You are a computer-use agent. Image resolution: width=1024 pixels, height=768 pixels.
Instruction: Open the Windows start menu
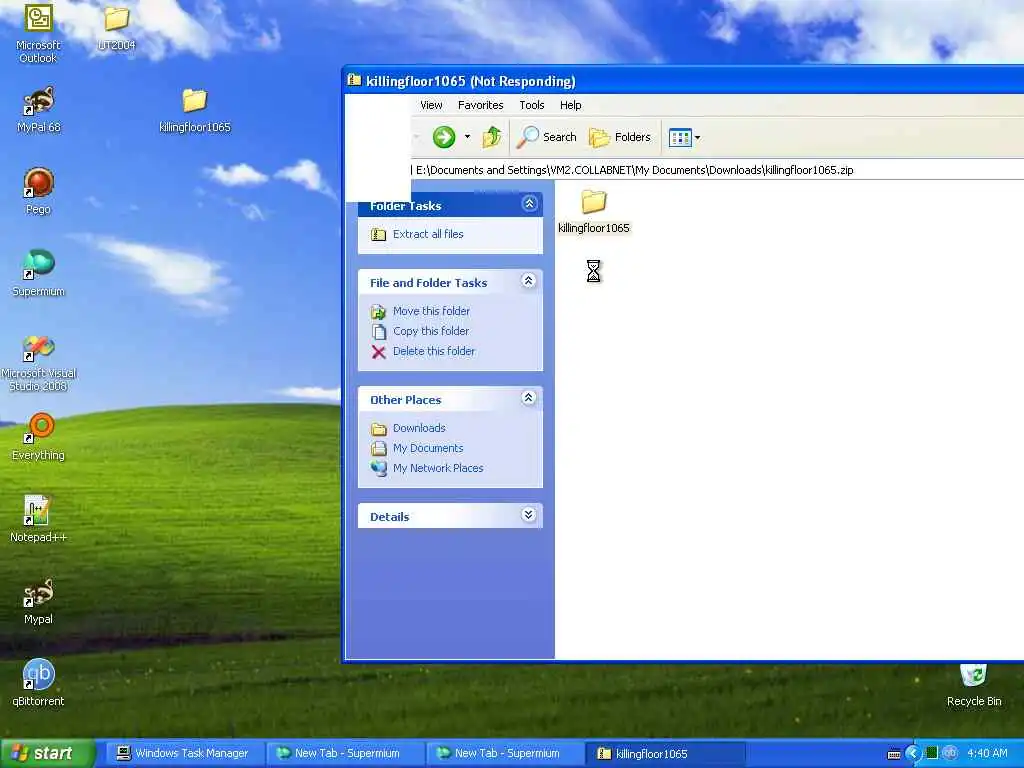[47, 754]
